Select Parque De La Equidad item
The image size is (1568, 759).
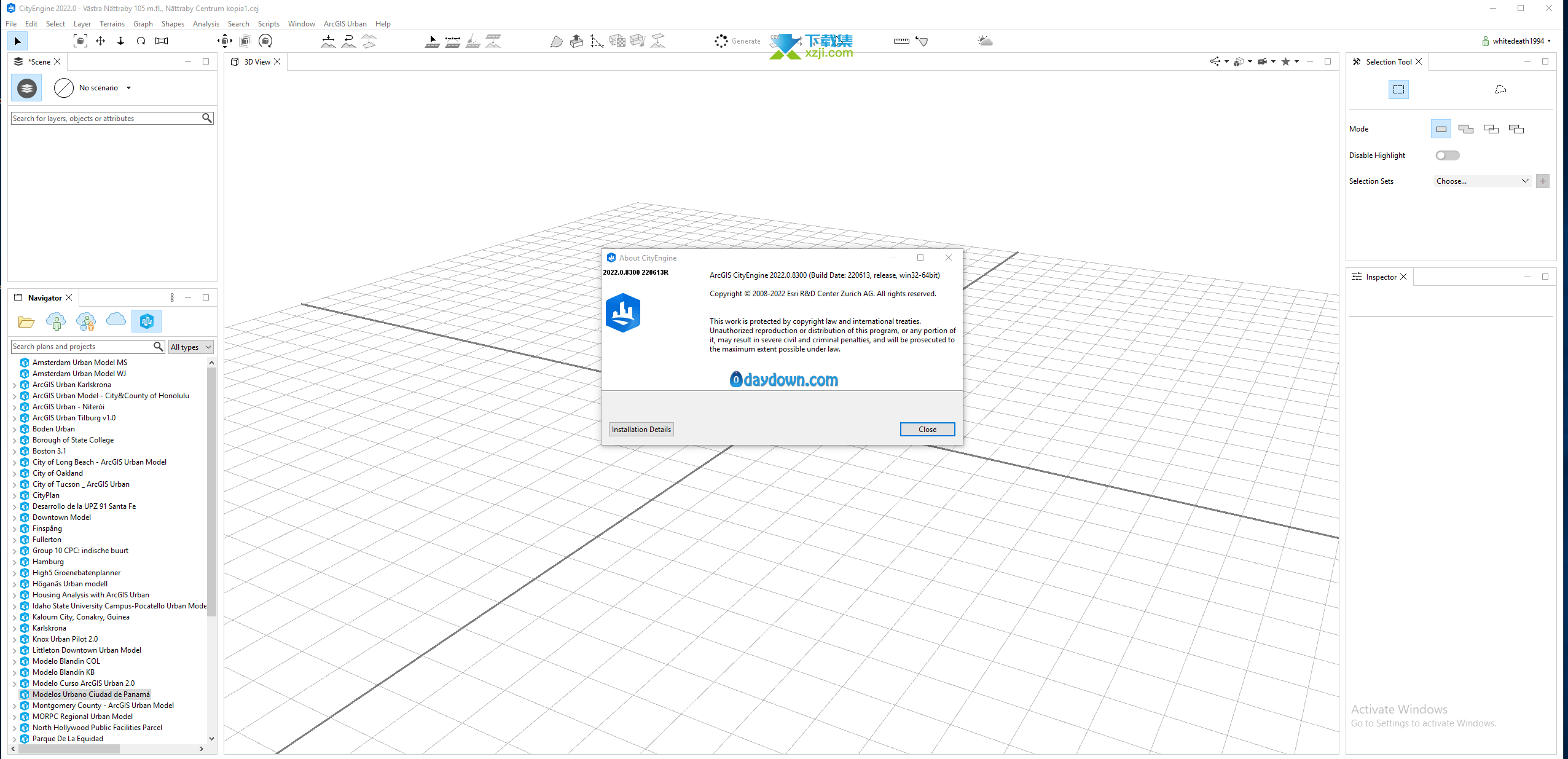coord(68,739)
